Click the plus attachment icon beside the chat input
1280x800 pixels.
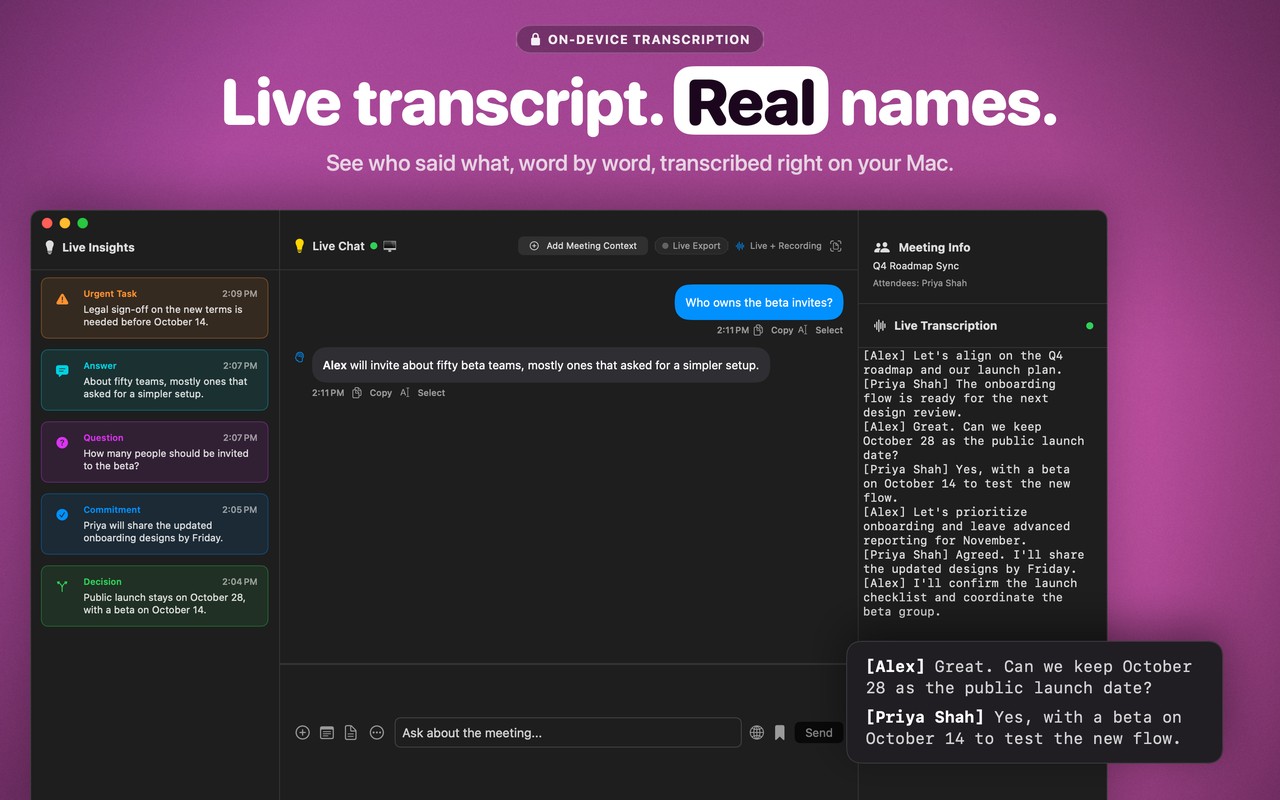[303, 733]
